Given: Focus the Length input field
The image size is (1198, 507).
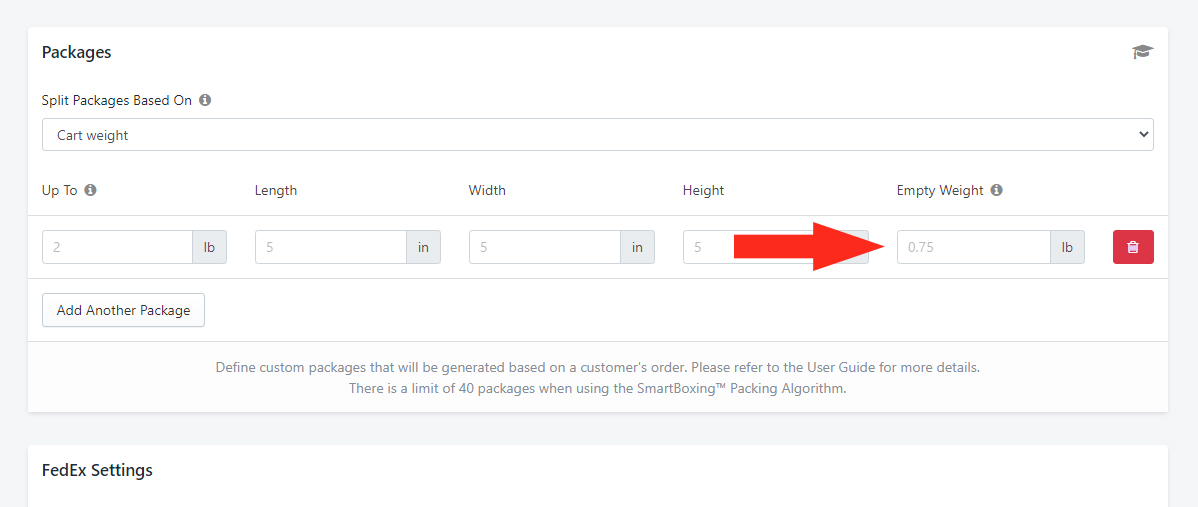Looking at the screenshot, I should [331, 247].
